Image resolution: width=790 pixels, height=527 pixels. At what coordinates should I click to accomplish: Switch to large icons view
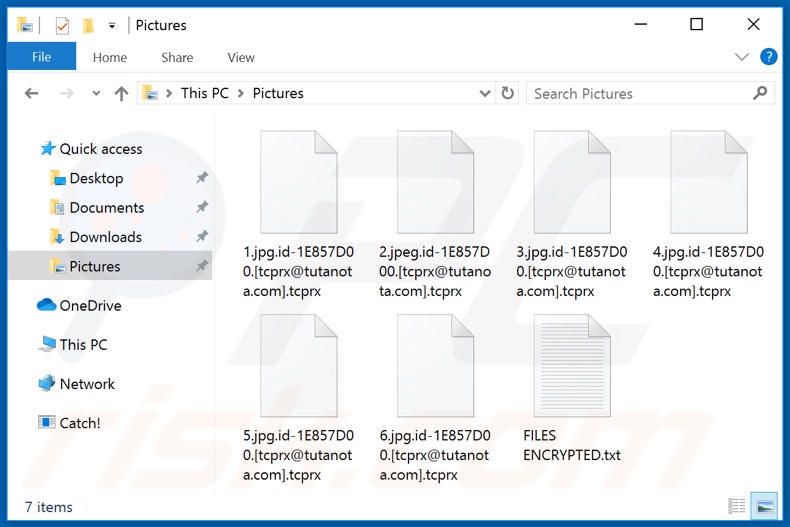(x=763, y=507)
